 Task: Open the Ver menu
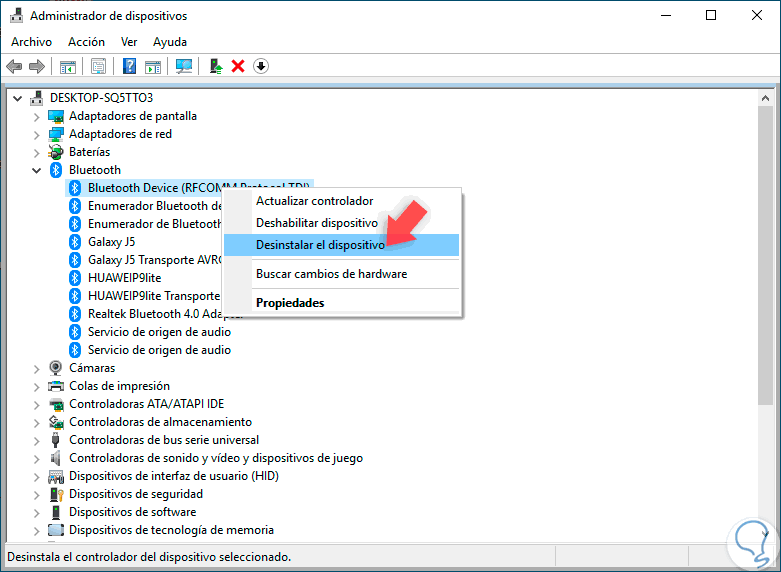(x=129, y=42)
